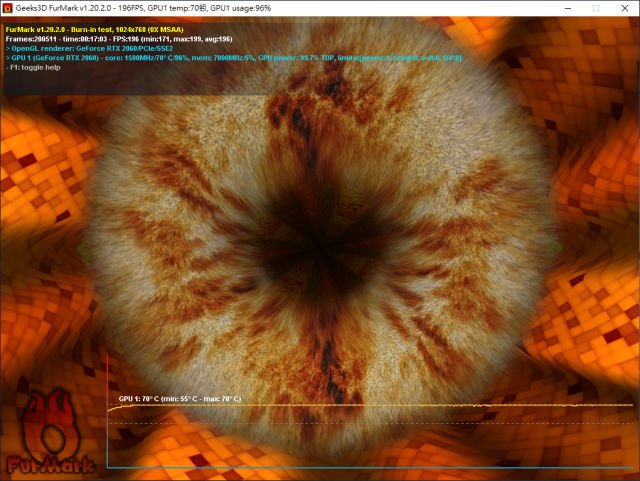640x481 pixels.
Task: Click the 'FurMark v1.20.2.0 - Burn-in test' line
Action: click(x=95, y=29)
